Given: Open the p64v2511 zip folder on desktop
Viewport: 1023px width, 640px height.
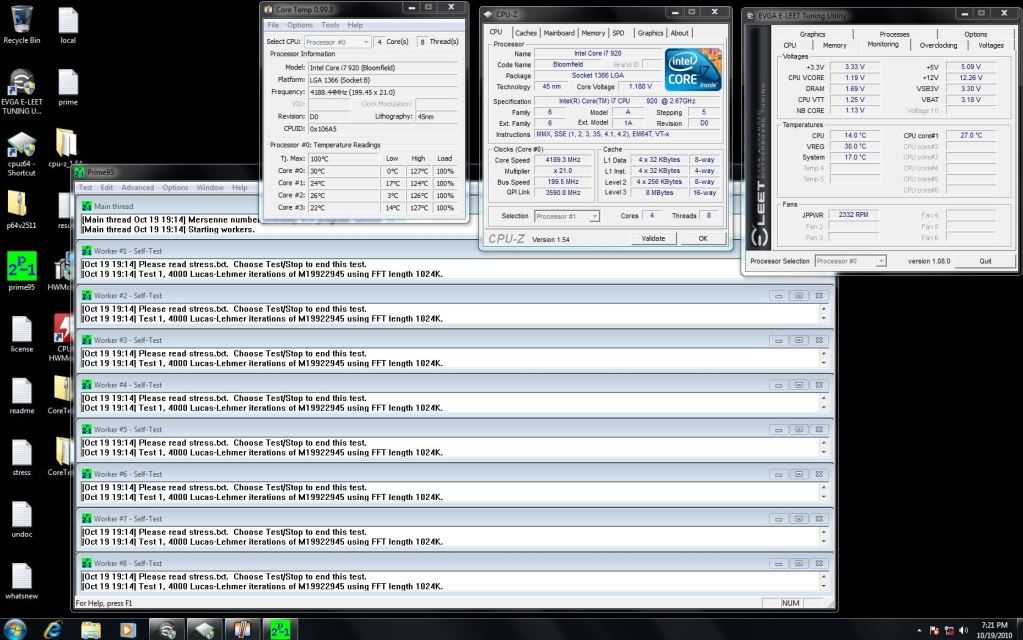Looking at the screenshot, I should point(22,210).
